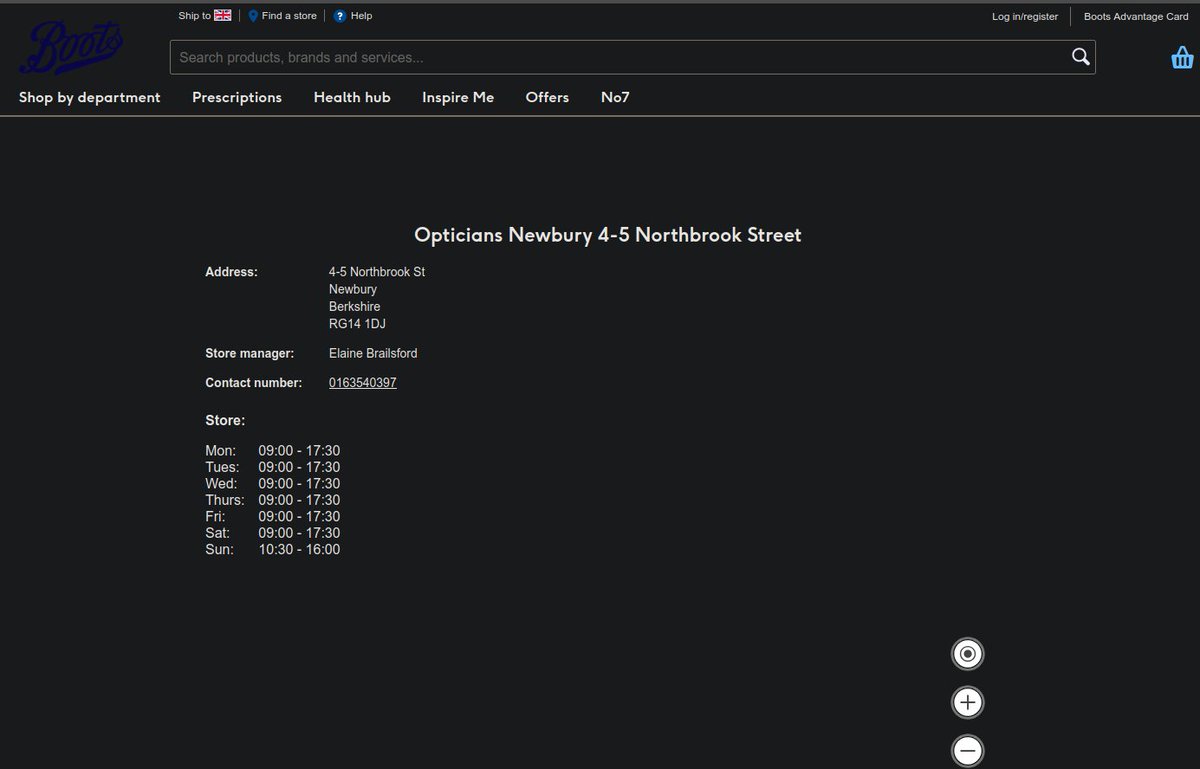Open Ship to link
The height and width of the screenshot is (769, 1200).
pyautogui.click(x=205, y=16)
